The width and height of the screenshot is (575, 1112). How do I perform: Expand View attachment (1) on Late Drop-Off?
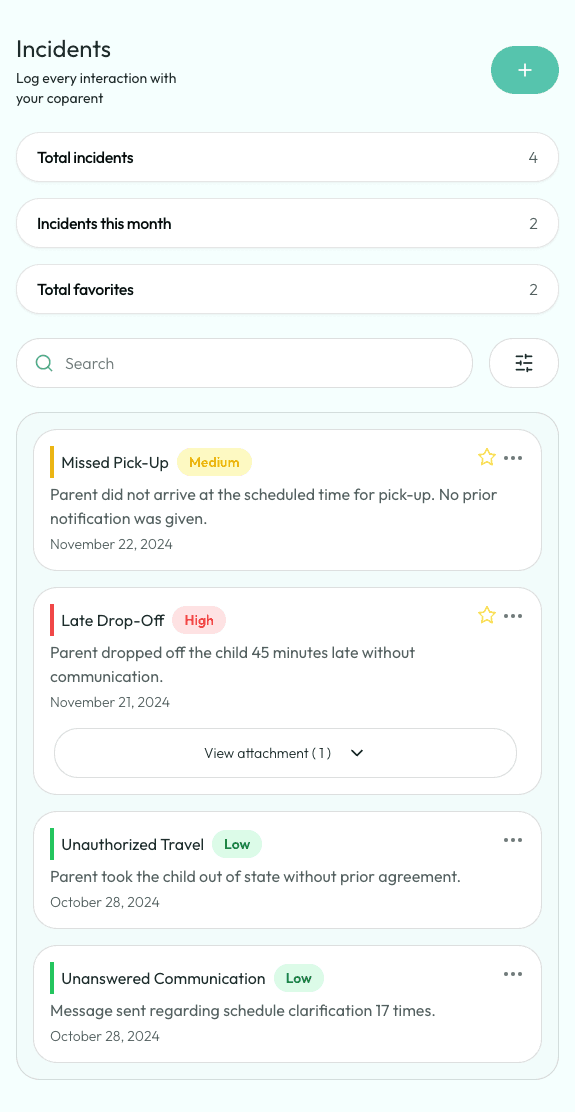285,753
